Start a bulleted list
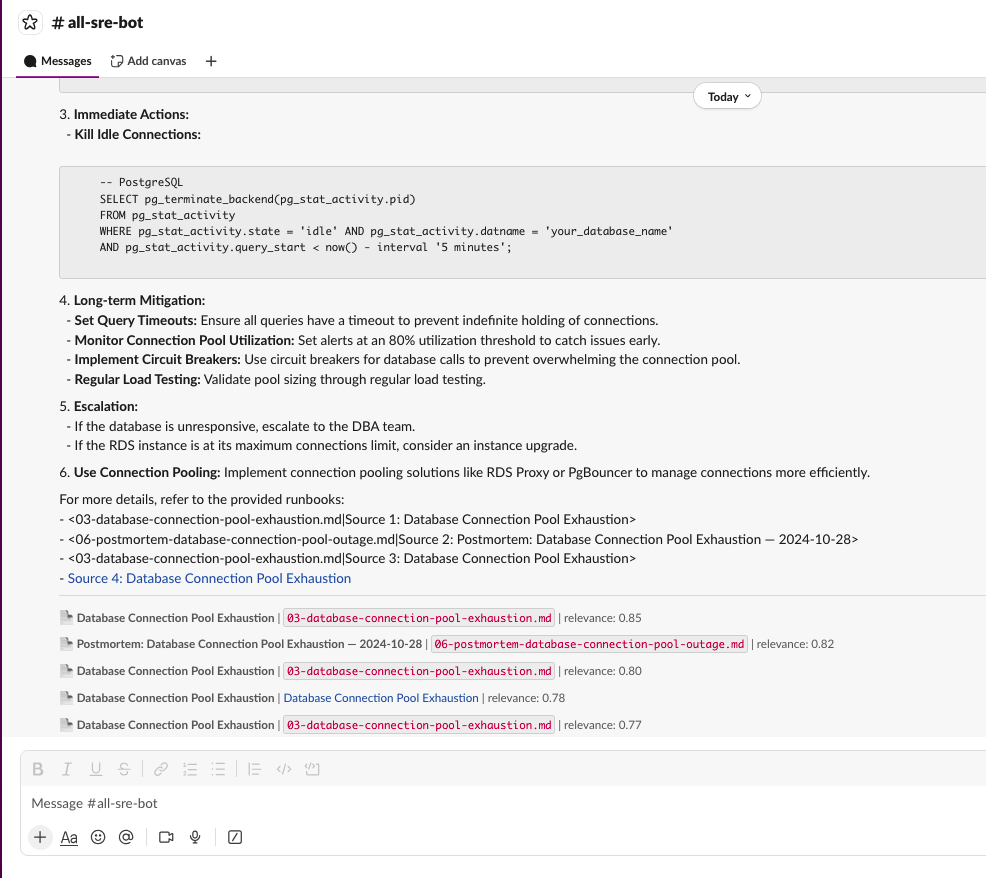 (219, 769)
